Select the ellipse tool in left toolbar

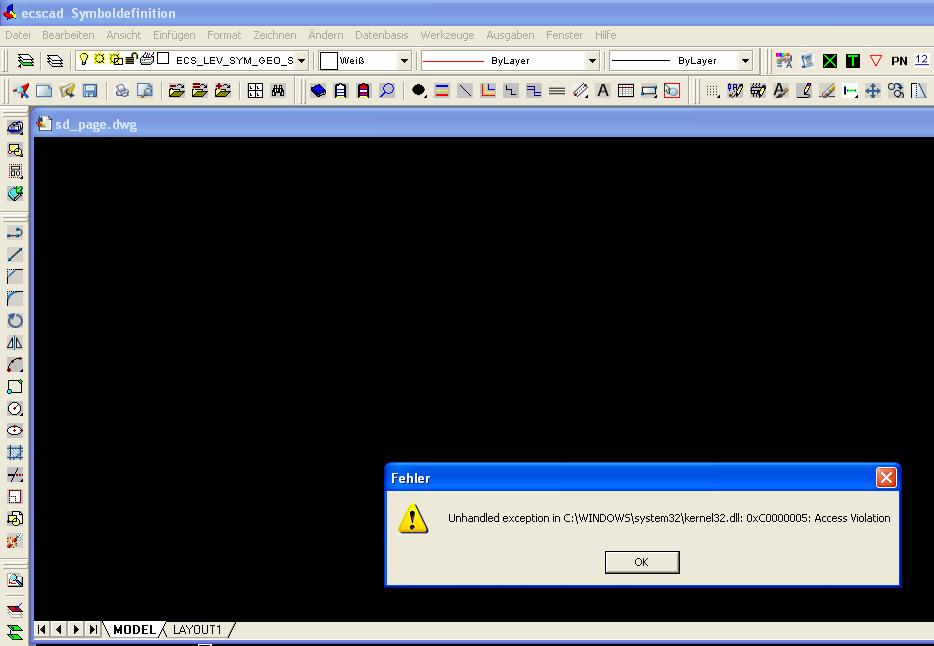coord(15,430)
